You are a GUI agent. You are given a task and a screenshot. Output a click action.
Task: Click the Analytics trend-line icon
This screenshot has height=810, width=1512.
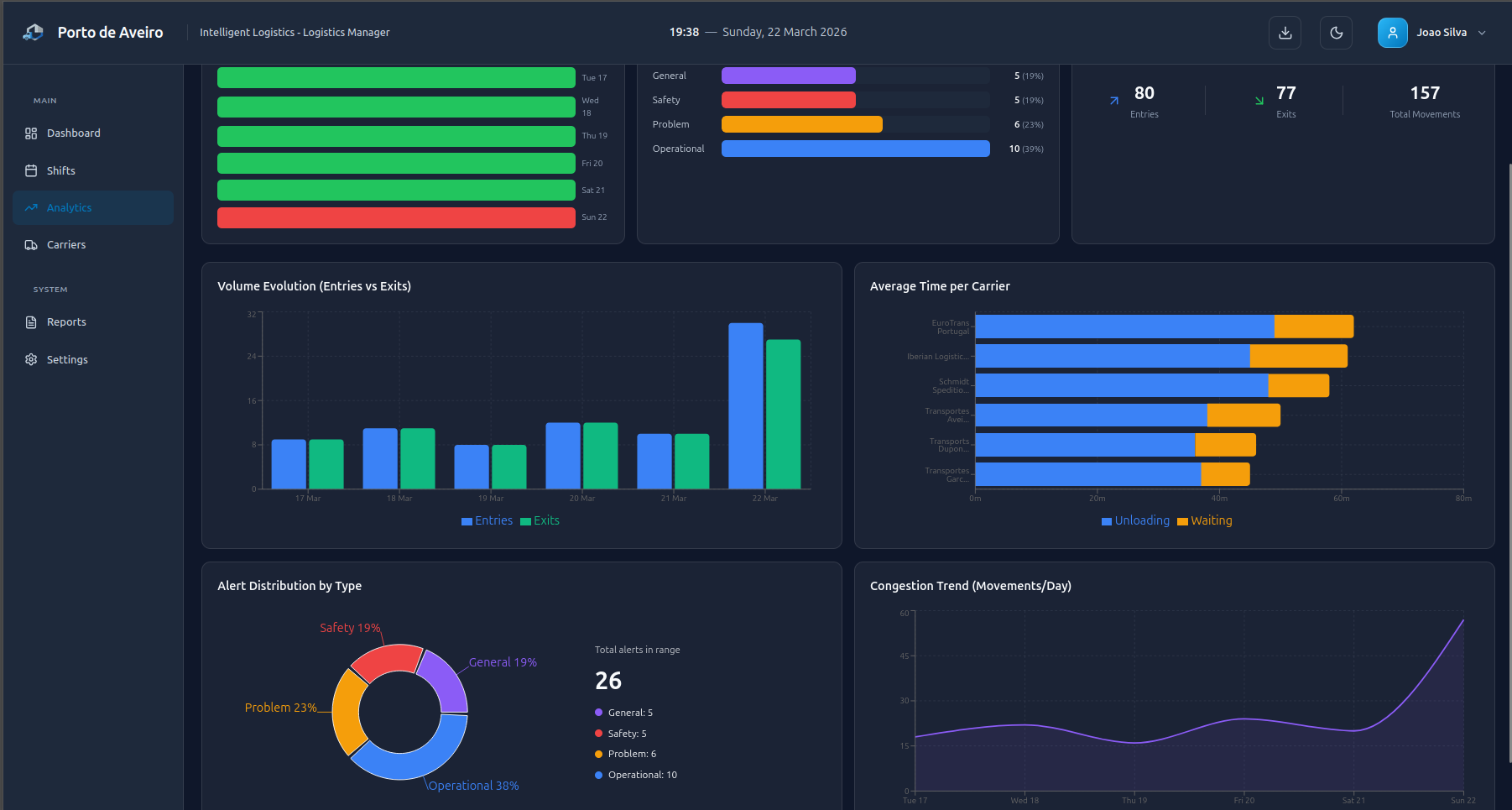(x=30, y=207)
